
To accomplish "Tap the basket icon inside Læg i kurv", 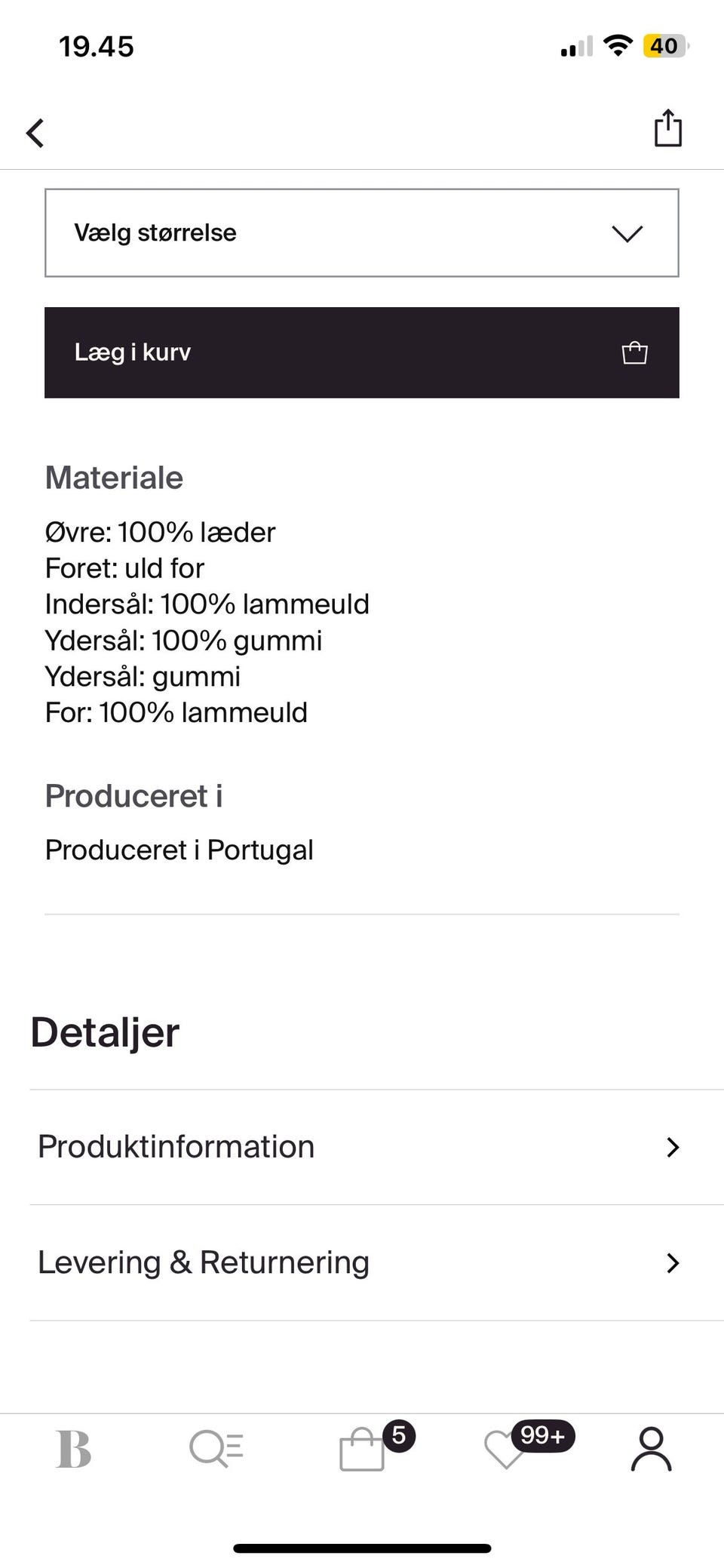I will pos(634,352).
